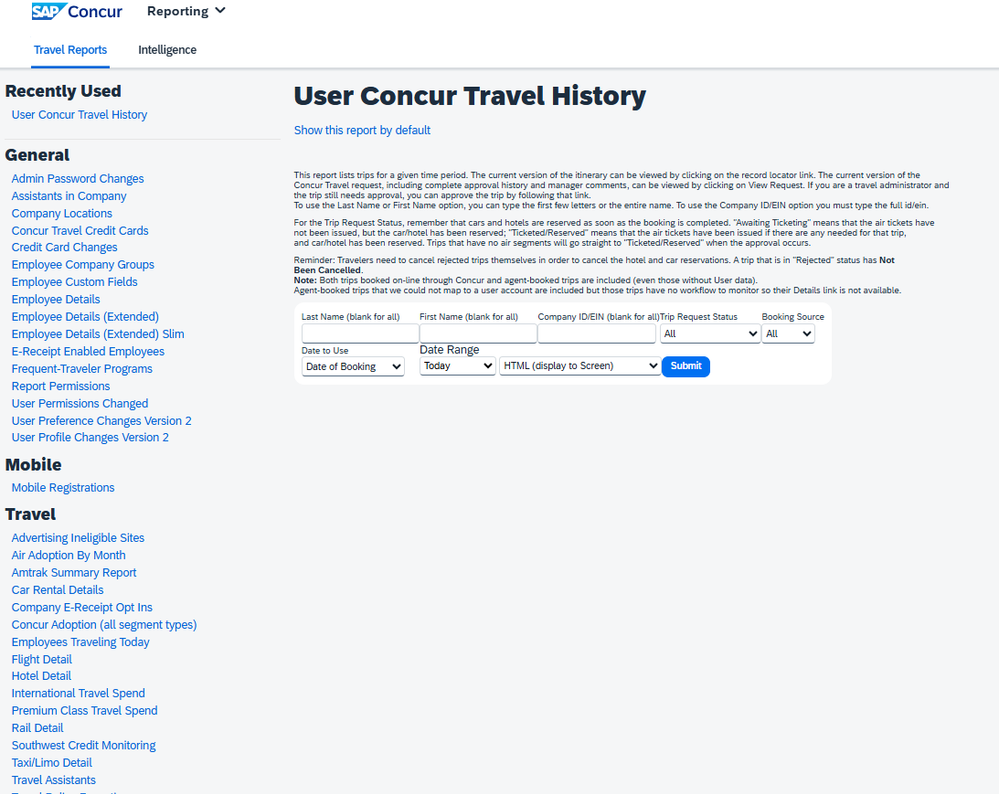Open the Report Permissions link
This screenshot has width=999, height=794.
click(x=61, y=386)
